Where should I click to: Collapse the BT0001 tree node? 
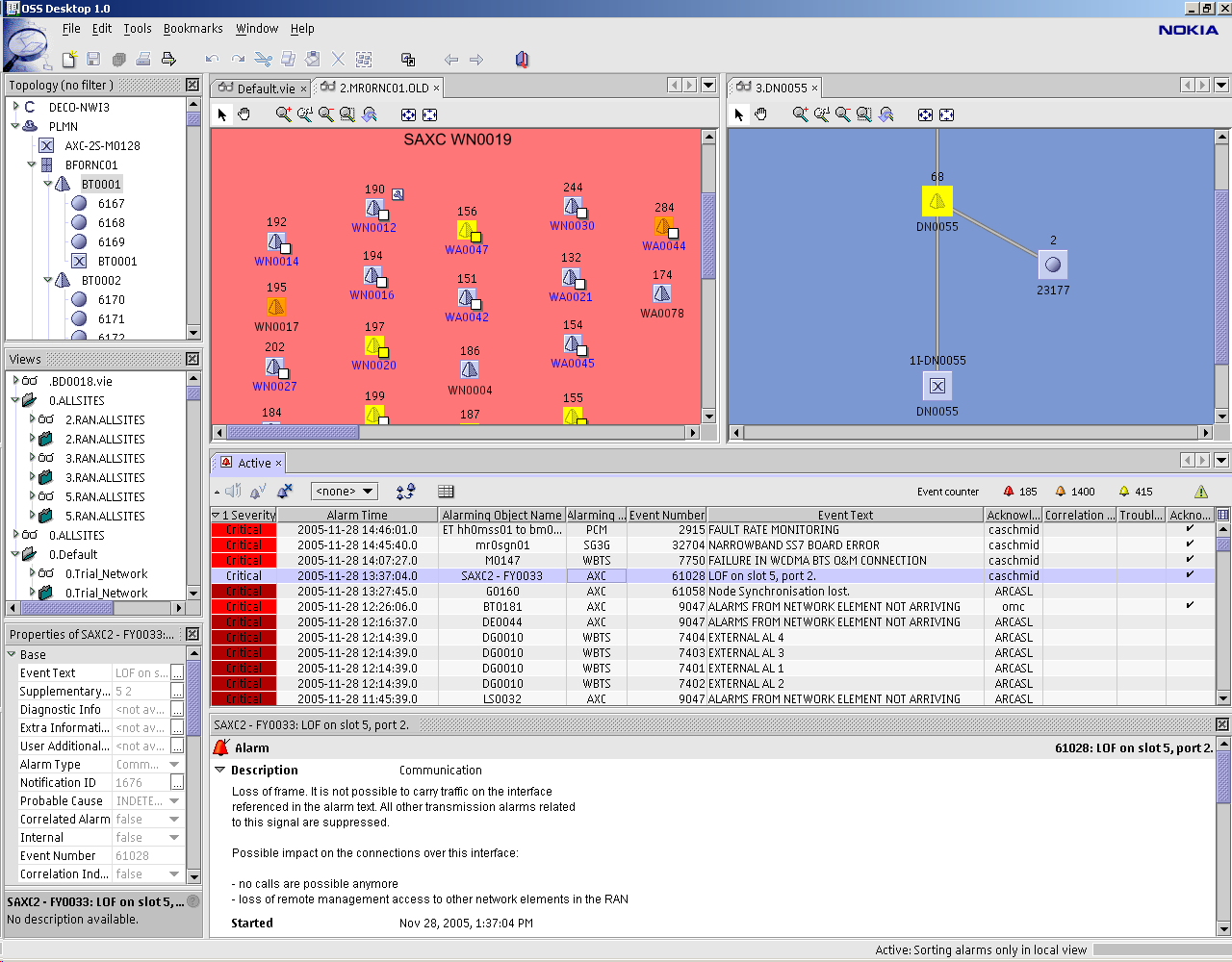(48, 184)
